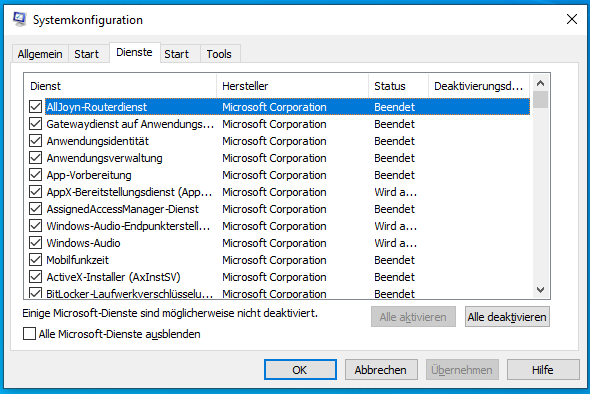Toggle the ActiveX-Installer (AxInstSV) checkbox
Viewport: 590px width, 394px height.
pyautogui.click(x=35, y=277)
